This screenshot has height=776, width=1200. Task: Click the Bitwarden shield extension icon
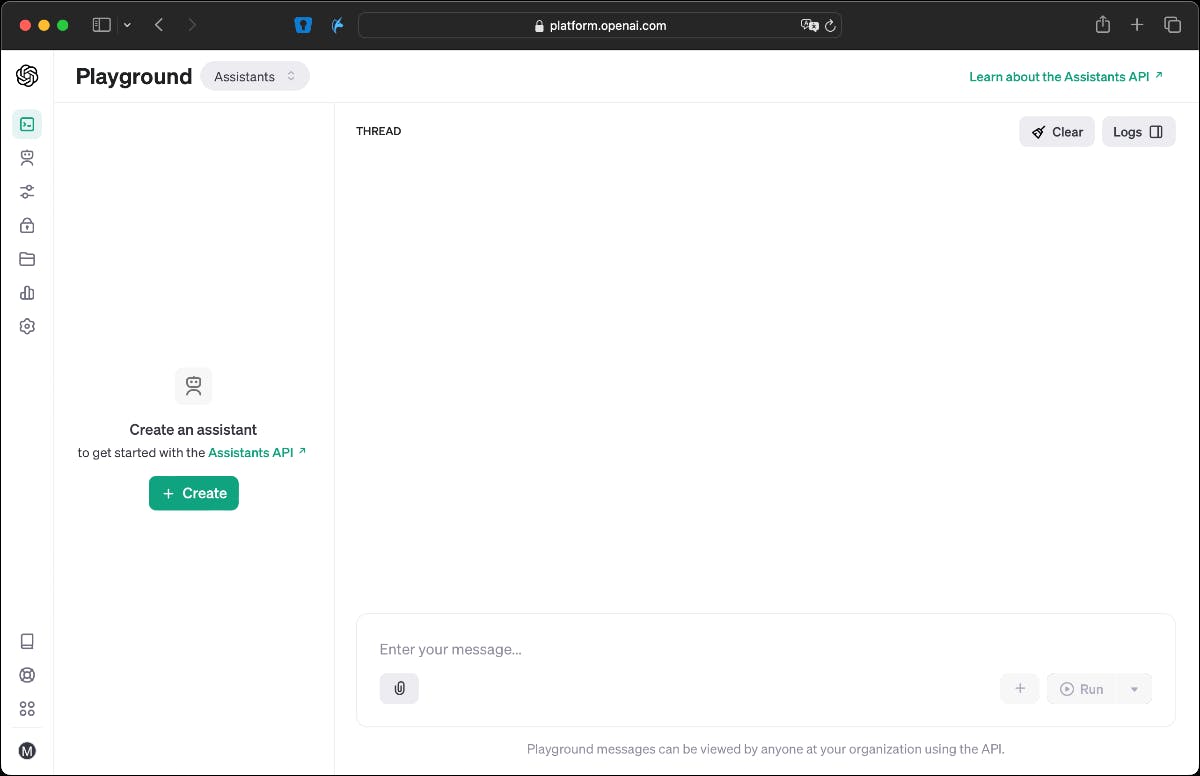(x=304, y=26)
